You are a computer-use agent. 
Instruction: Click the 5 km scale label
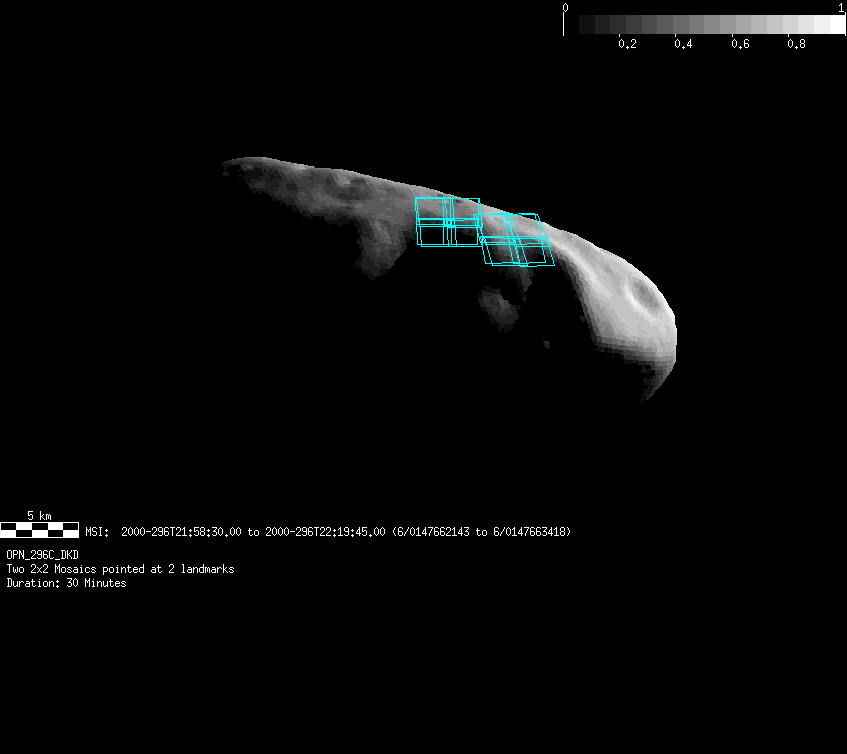(39, 515)
